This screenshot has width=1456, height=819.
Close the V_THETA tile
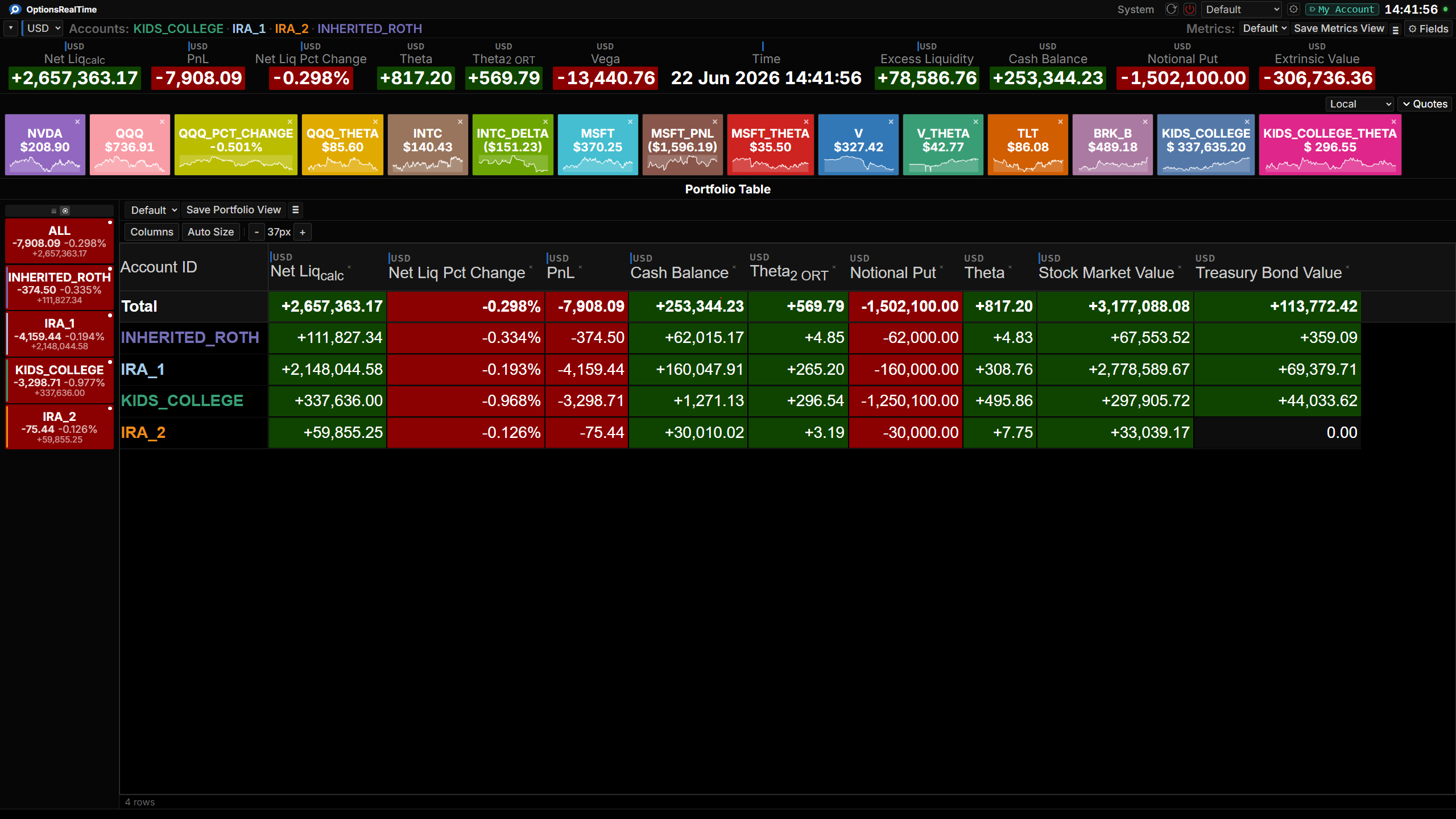pyautogui.click(x=975, y=122)
